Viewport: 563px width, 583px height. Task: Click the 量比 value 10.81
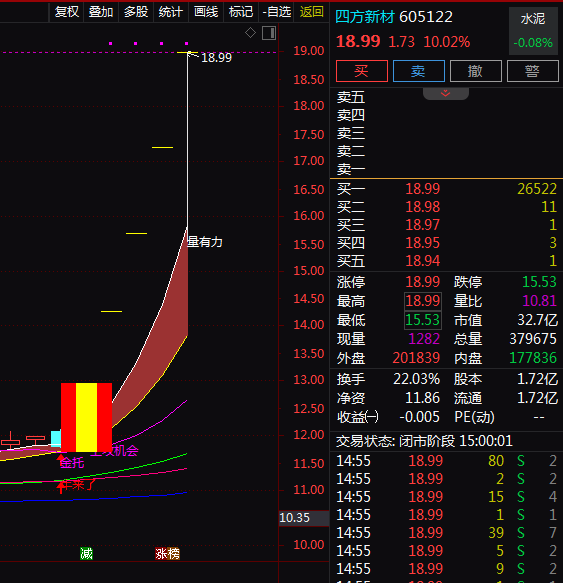[539, 301]
